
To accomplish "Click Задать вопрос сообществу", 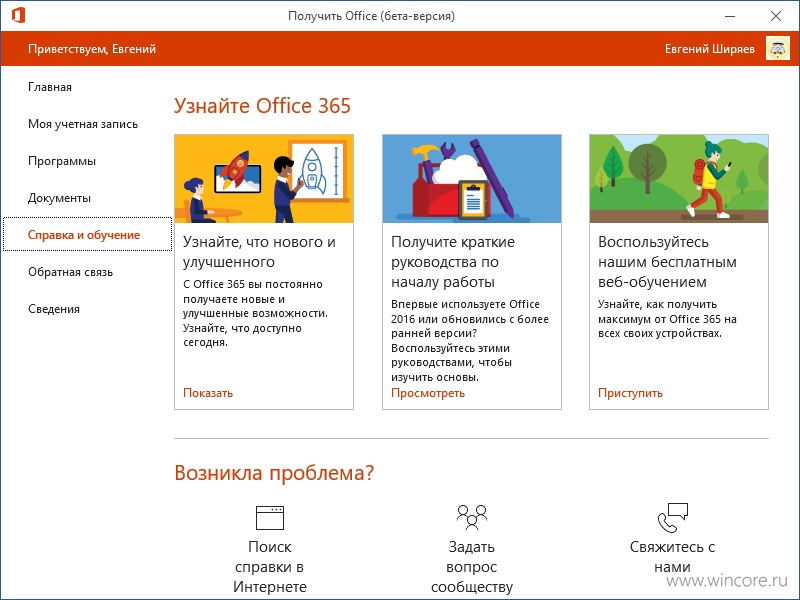I will [x=471, y=566].
